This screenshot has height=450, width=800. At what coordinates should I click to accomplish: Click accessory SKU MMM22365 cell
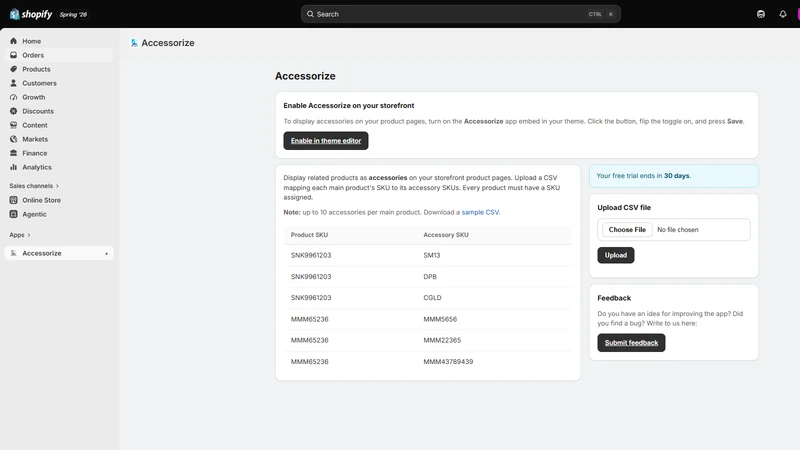442,340
